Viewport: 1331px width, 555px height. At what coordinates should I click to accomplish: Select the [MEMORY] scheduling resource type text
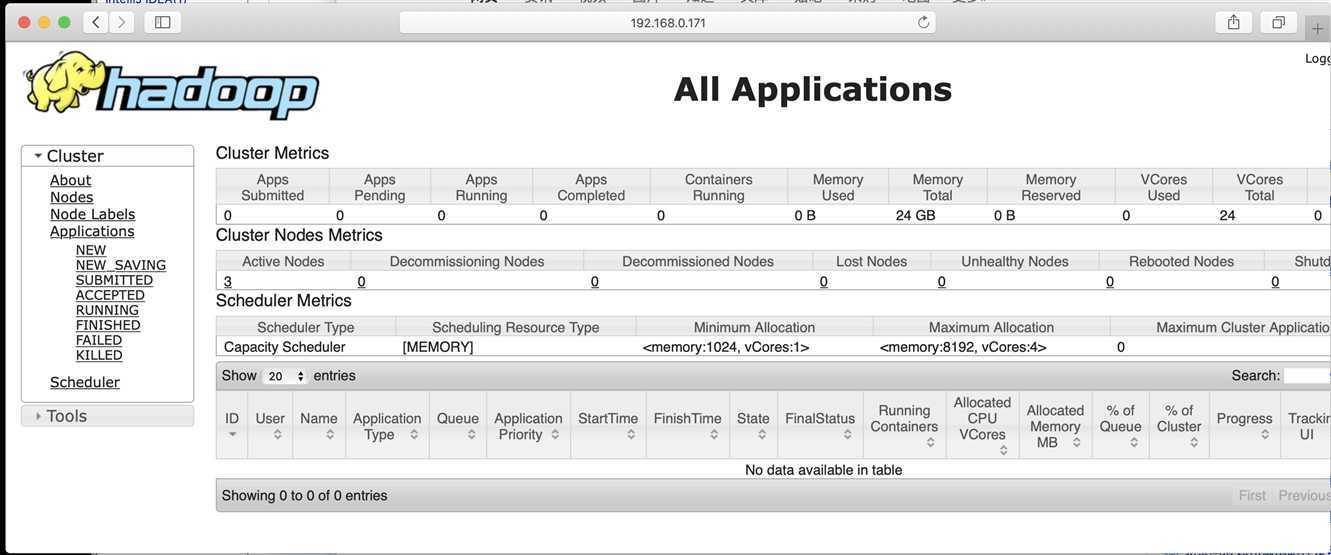pos(438,347)
